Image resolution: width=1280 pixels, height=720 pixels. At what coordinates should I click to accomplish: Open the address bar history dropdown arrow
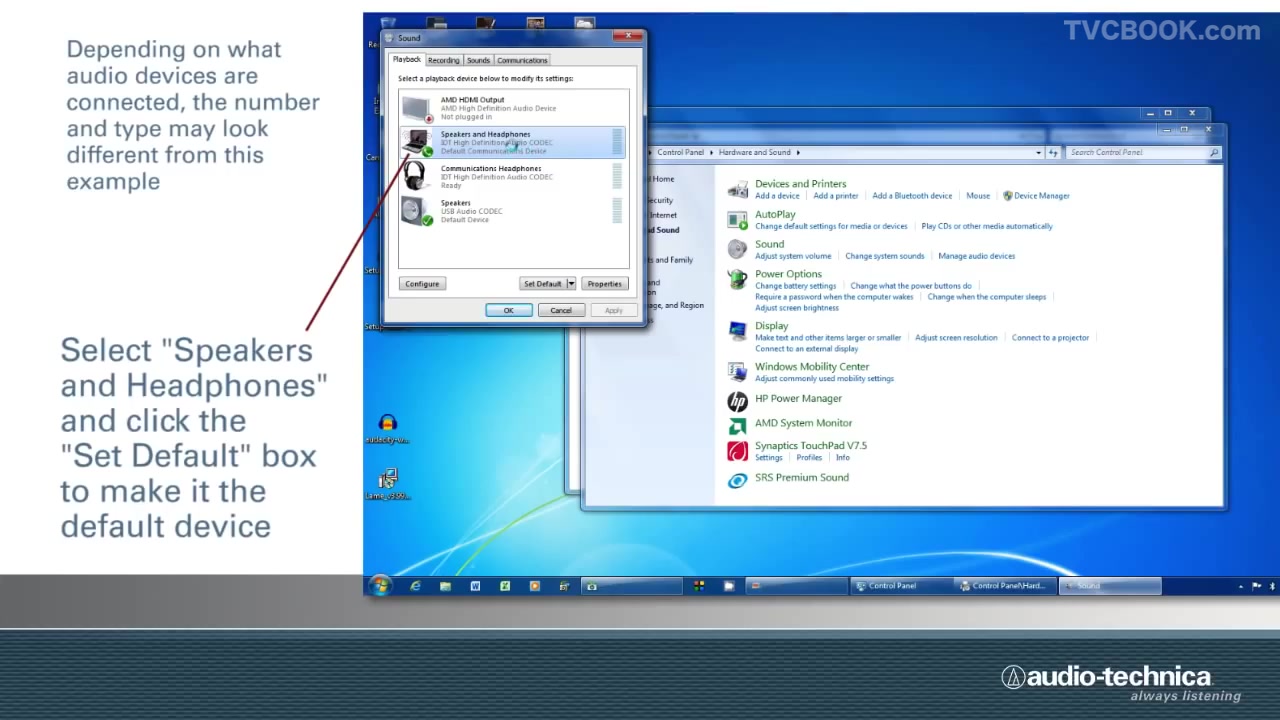pyautogui.click(x=1038, y=152)
